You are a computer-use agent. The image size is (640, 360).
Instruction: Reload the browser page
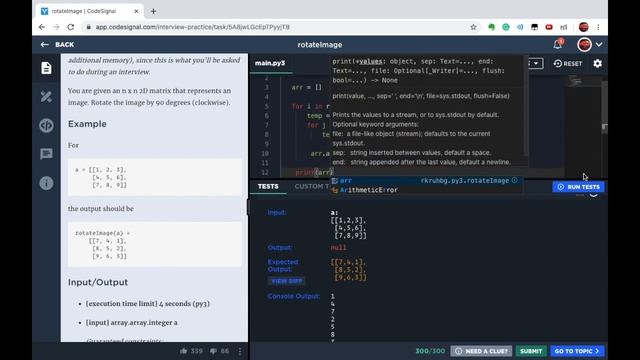point(71,27)
